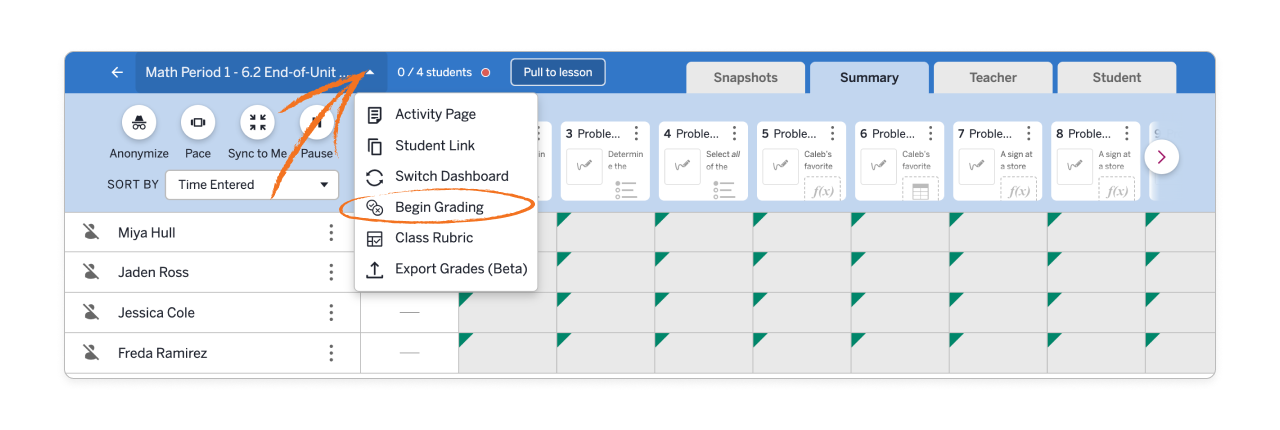The image size is (1280, 430).
Task: Open the Sort By dropdown
Action: pyautogui.click(x=252, y=185)
